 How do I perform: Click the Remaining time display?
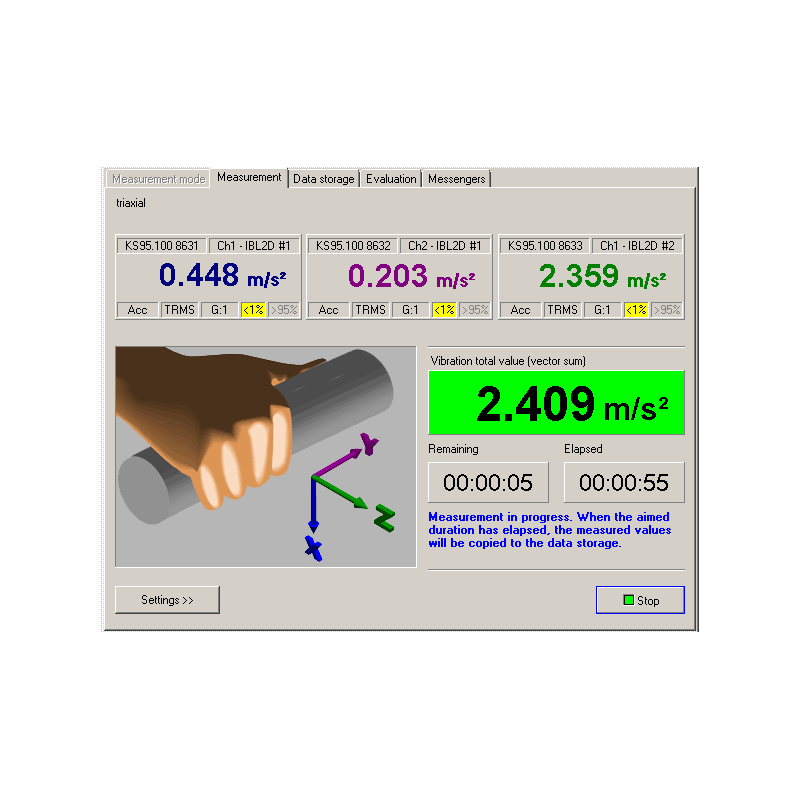pos(488,483)
